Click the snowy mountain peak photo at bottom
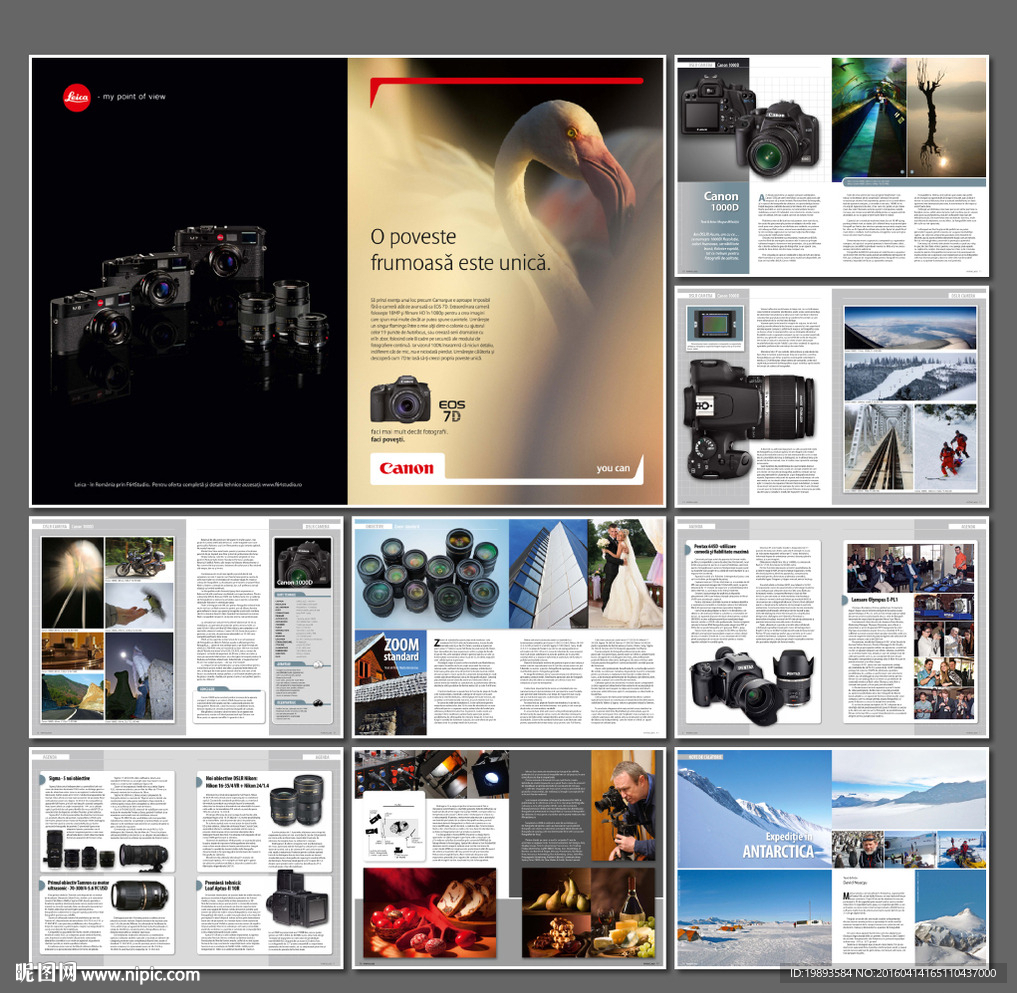The width and height of the screenshot is (1017, 993). tap(951, 918)
